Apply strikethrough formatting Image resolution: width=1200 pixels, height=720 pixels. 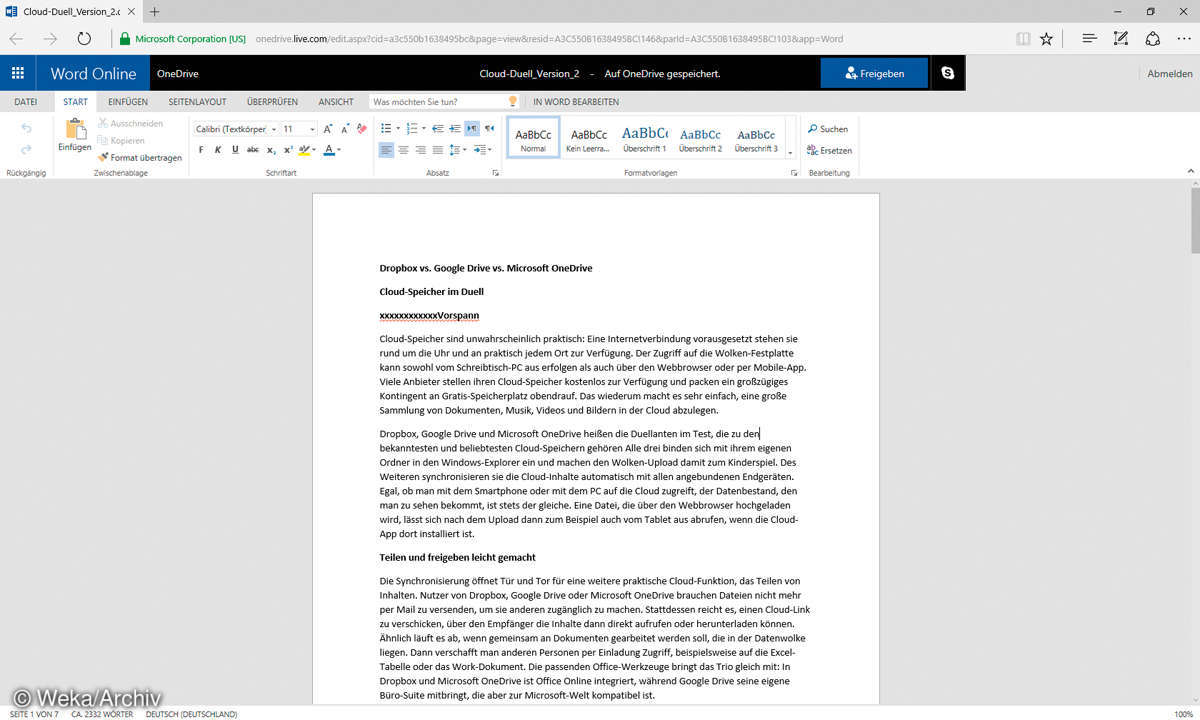click(x=253, y=150)
